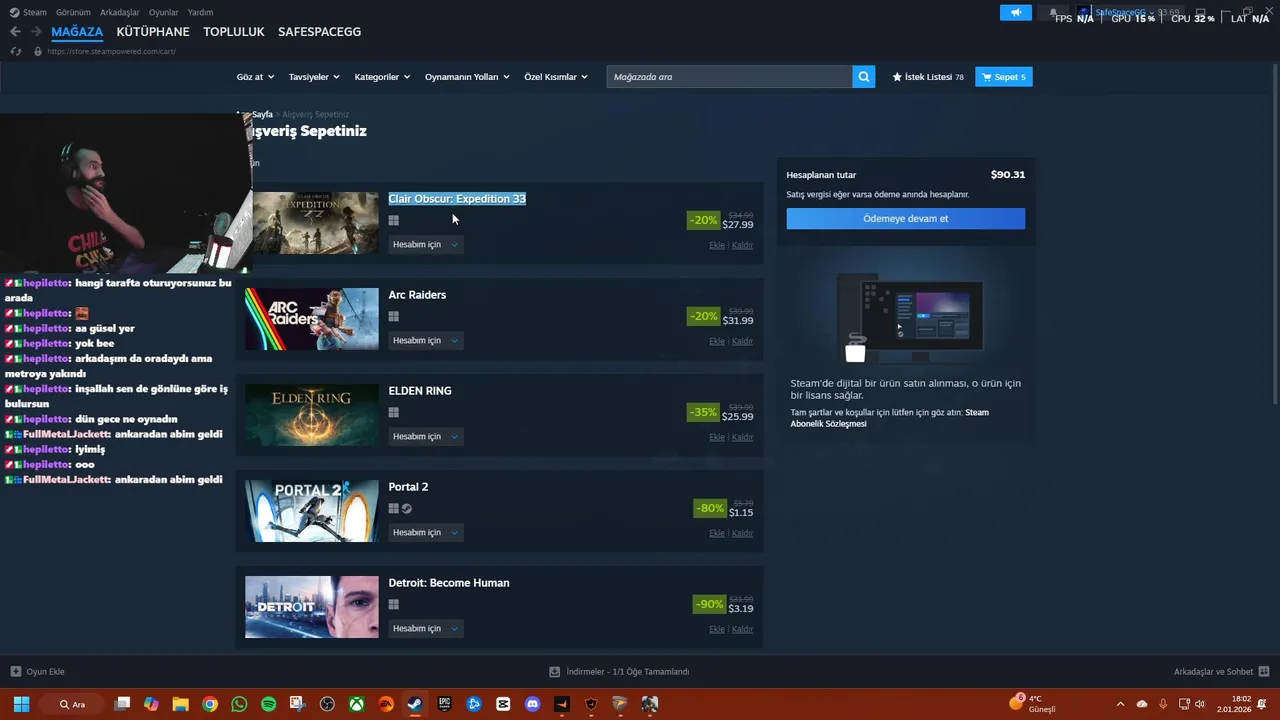The height and width of the screenshot is (720, 1280).
Task: Open İstek Listesi wishlist with star icon
Action: tap(928, 77)
